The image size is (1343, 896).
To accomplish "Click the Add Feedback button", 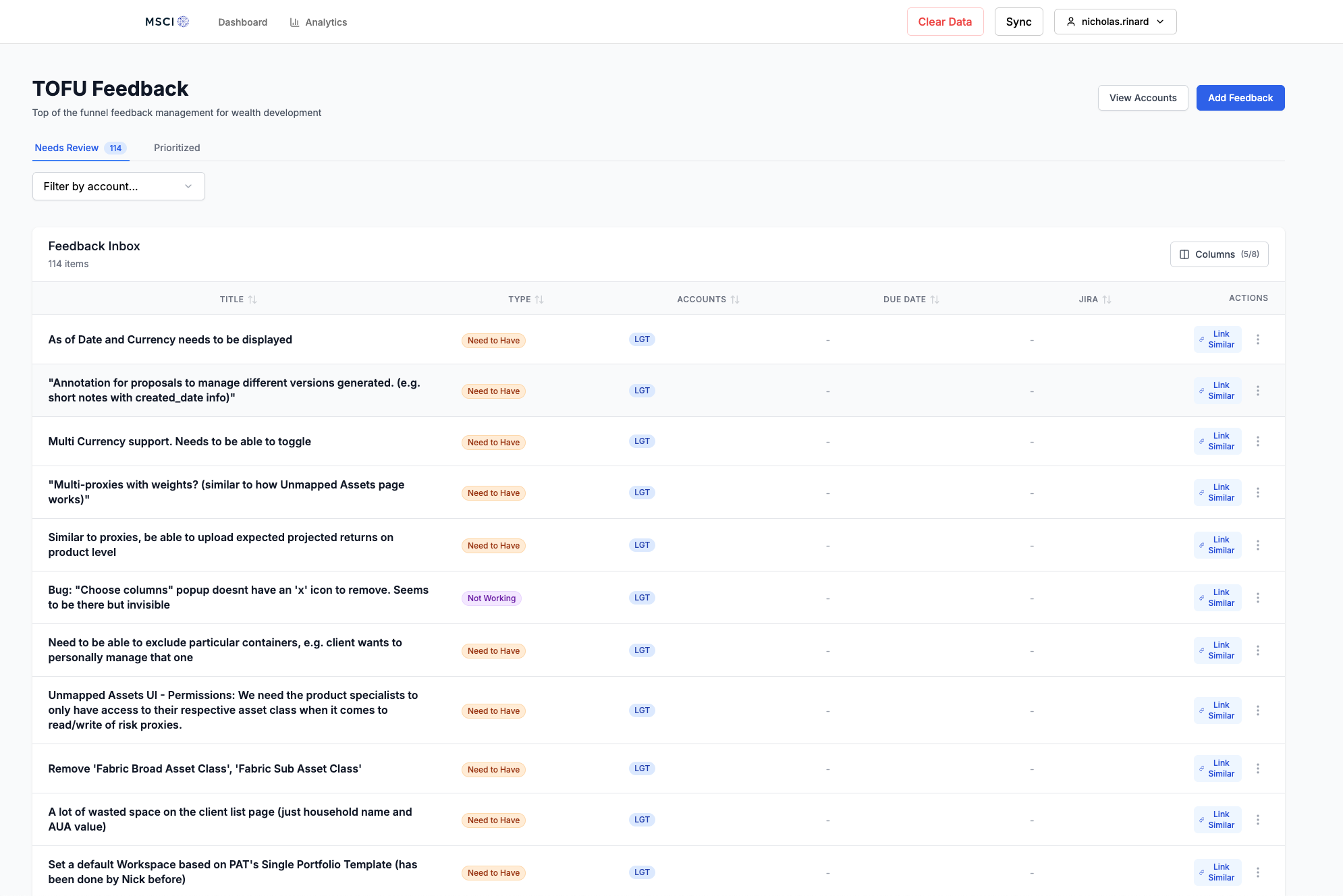I will pos(1240,97).
